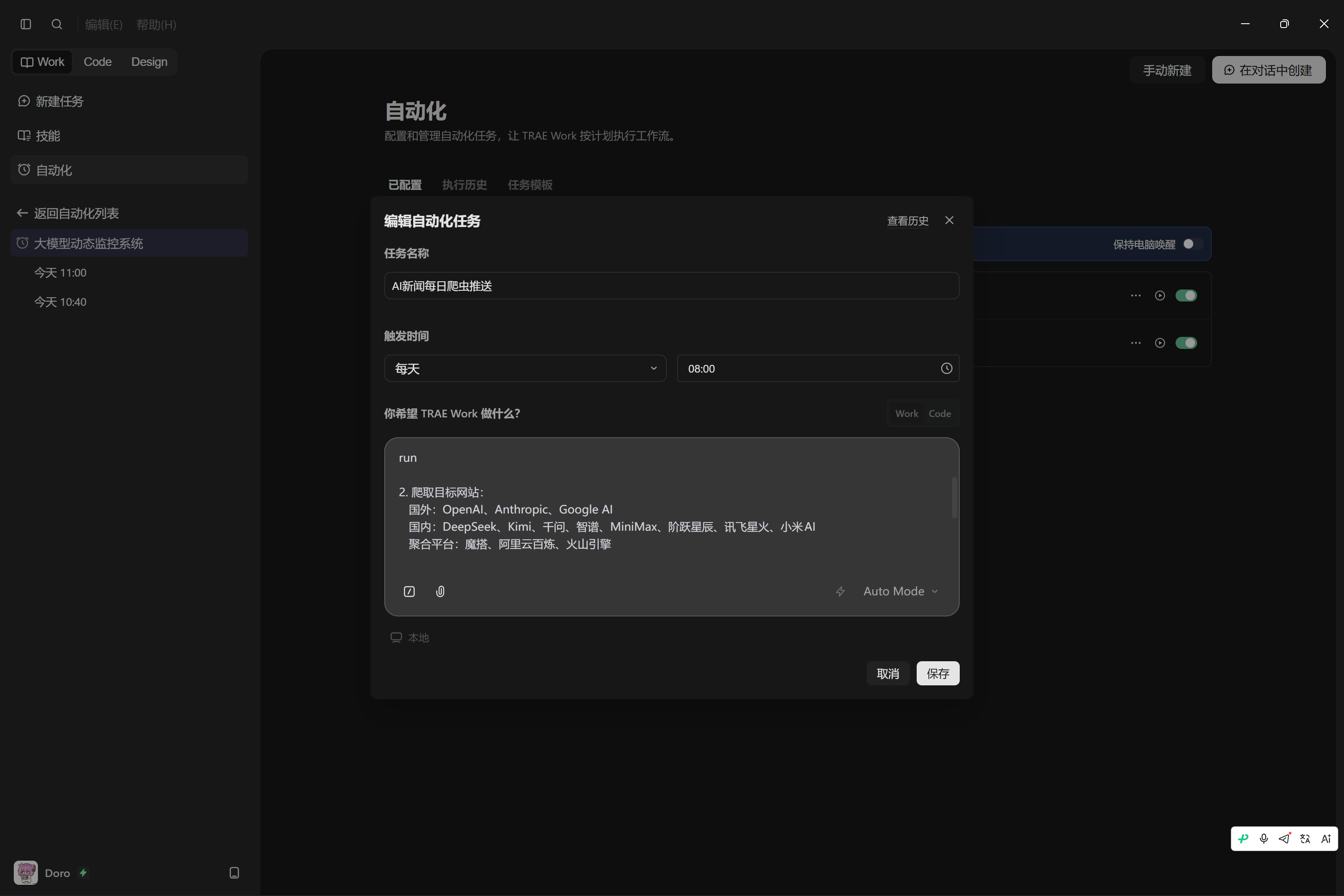Click the 在对话中创建 button

click(1269, 70)
